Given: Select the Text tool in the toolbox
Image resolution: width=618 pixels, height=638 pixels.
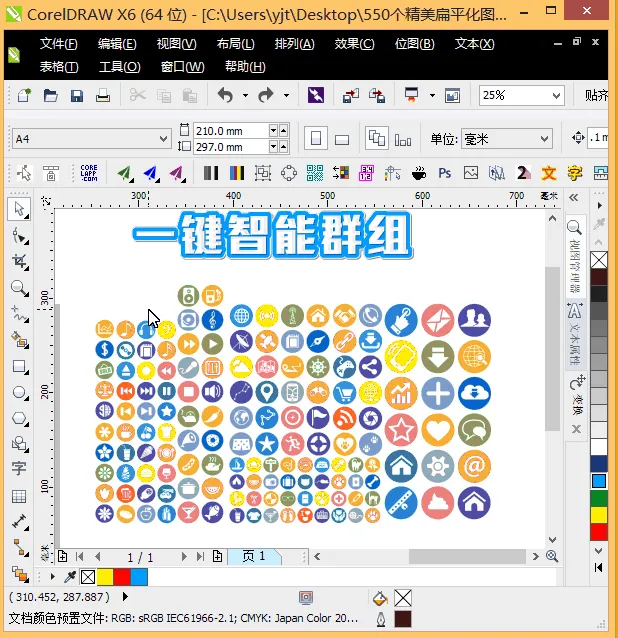Looking at the screenshot, I should pos(19,468).
